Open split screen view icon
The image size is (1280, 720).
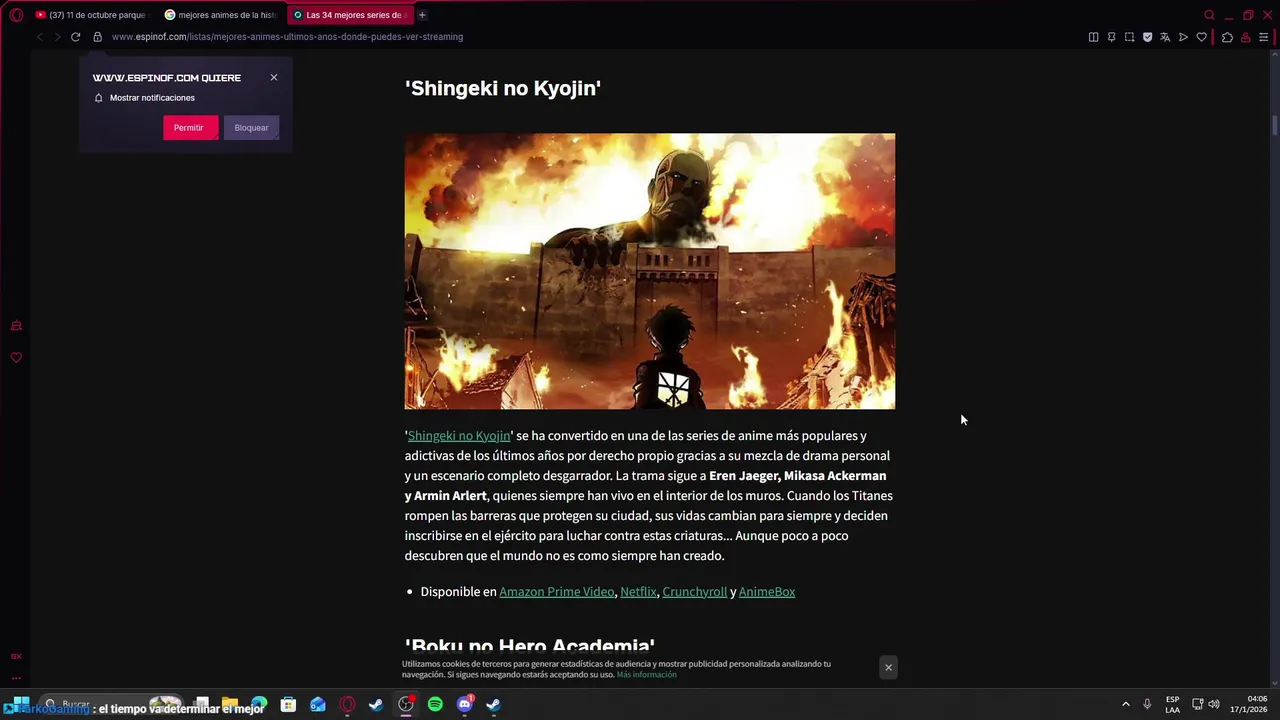(1093, 37)
